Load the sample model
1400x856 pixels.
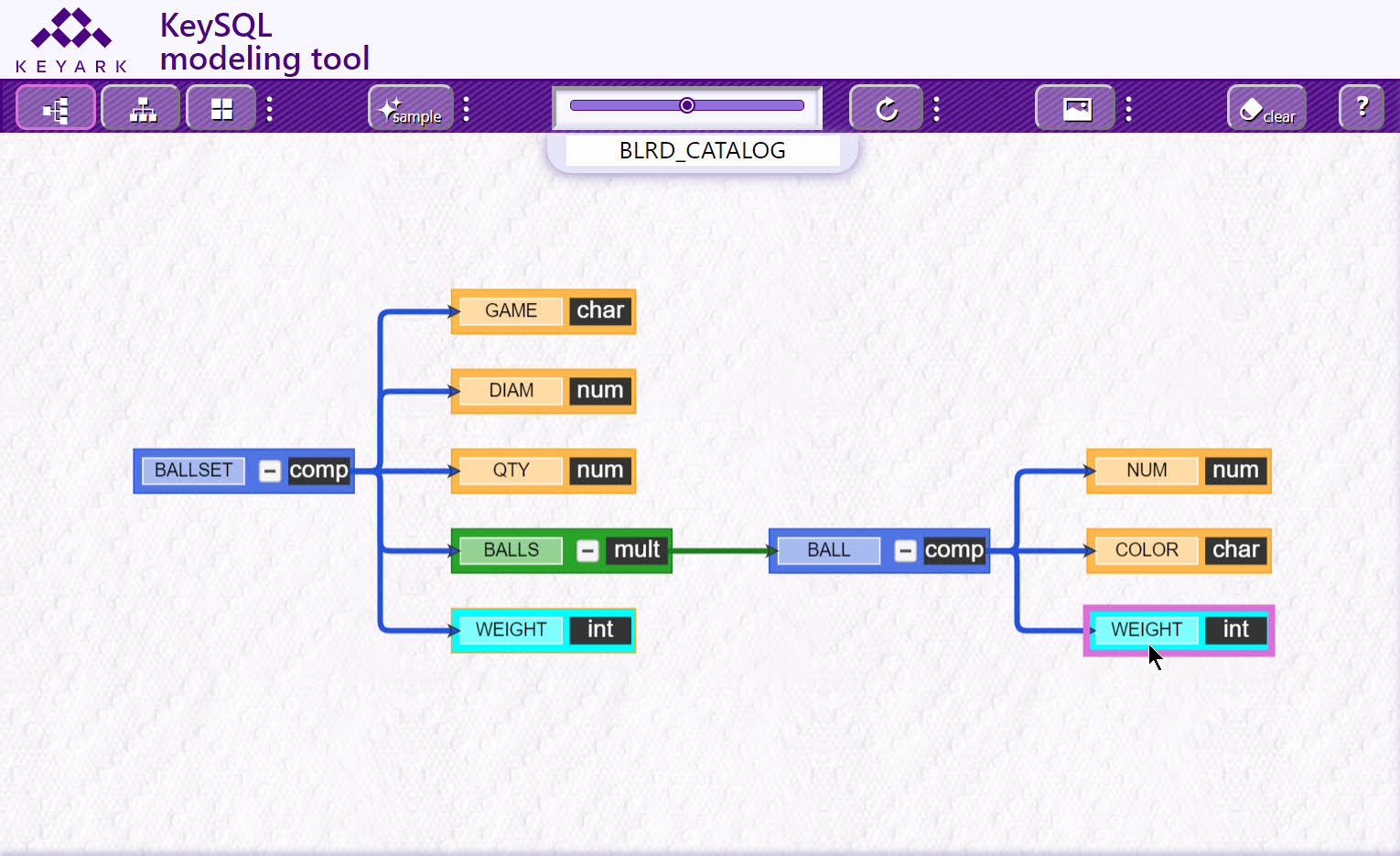pyautogui.click(x=411, y=108)
